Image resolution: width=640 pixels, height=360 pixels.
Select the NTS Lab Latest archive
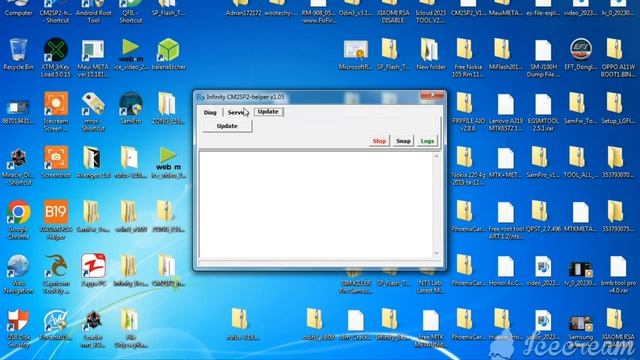(431, 281)
